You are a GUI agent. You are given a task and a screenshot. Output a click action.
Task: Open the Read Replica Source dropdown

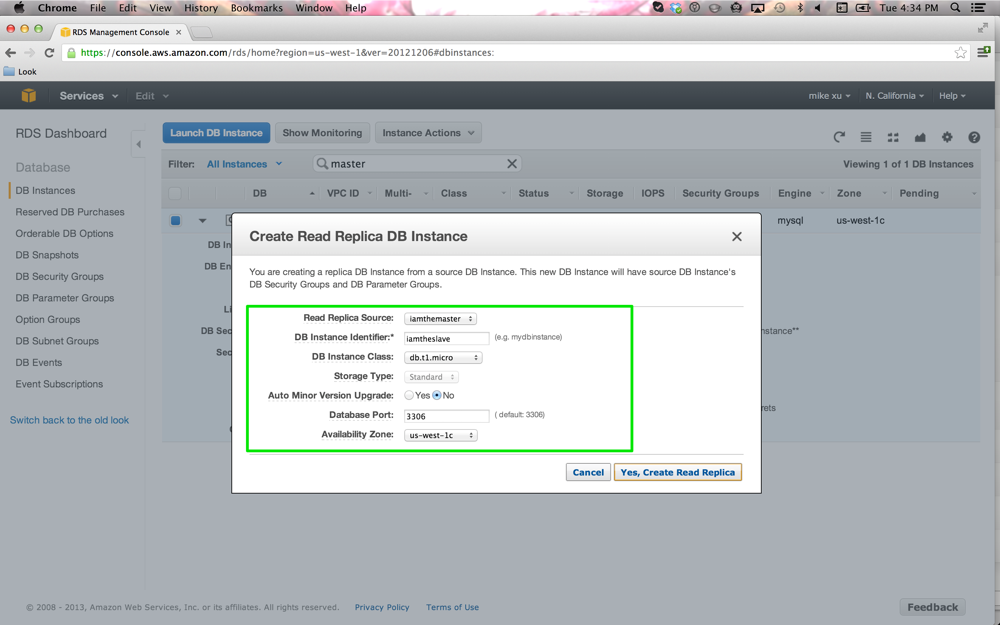440,319
